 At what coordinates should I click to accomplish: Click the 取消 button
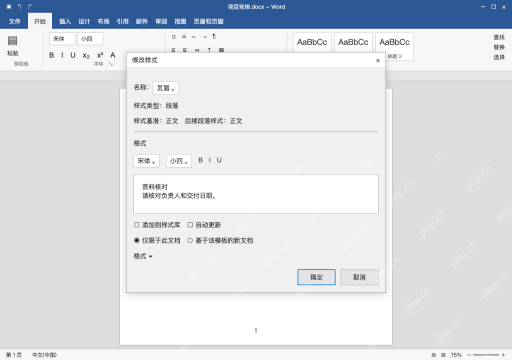click(x=359, y=277)
